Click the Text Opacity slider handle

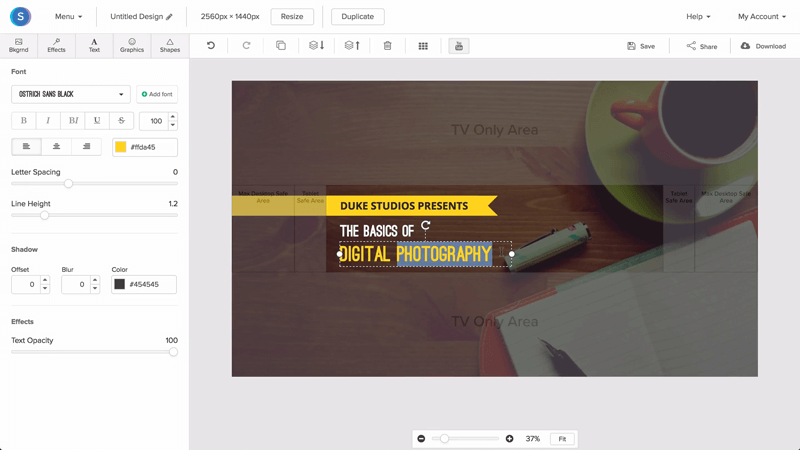coord(173,352)
